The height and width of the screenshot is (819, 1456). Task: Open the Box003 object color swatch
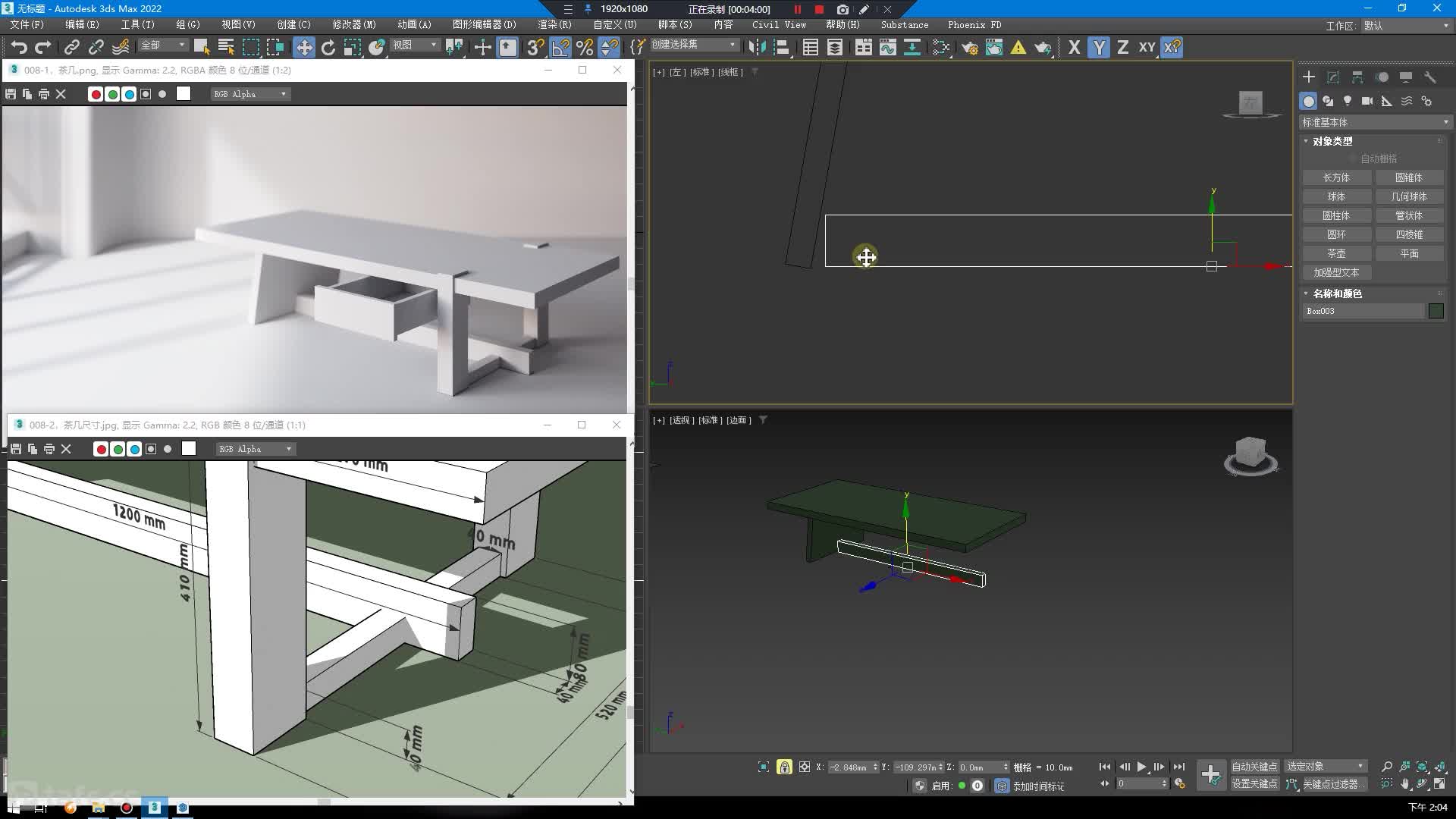1436,311
